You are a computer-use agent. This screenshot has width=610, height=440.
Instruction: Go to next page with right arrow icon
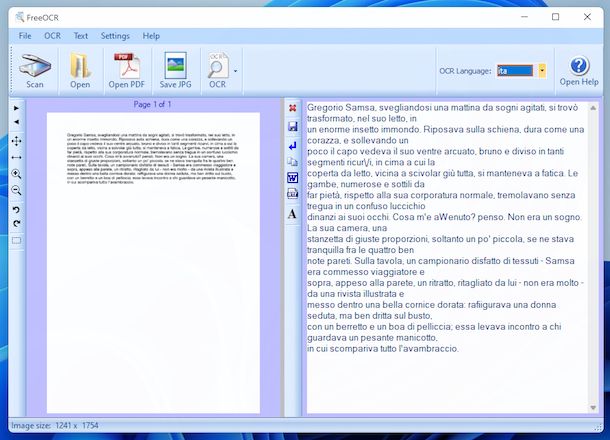tap(16, 108)
